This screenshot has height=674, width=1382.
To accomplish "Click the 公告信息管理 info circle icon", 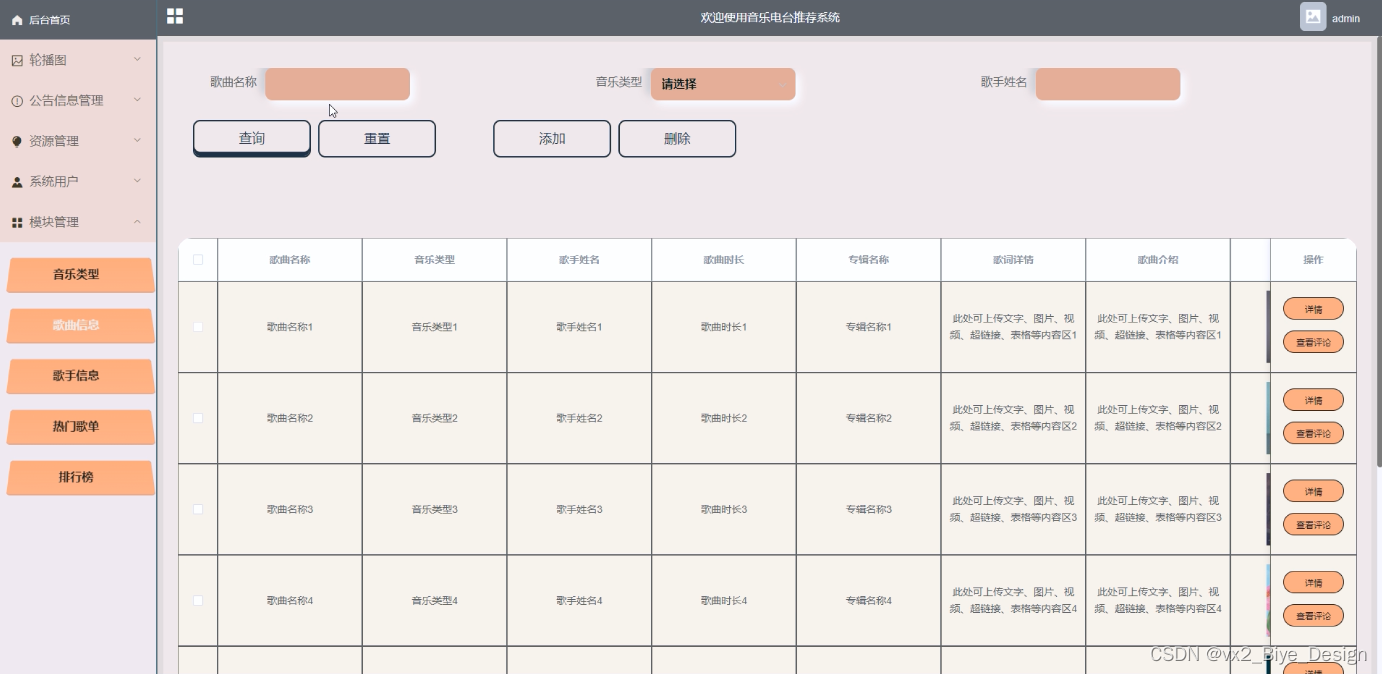I will (x=17, y=101).
